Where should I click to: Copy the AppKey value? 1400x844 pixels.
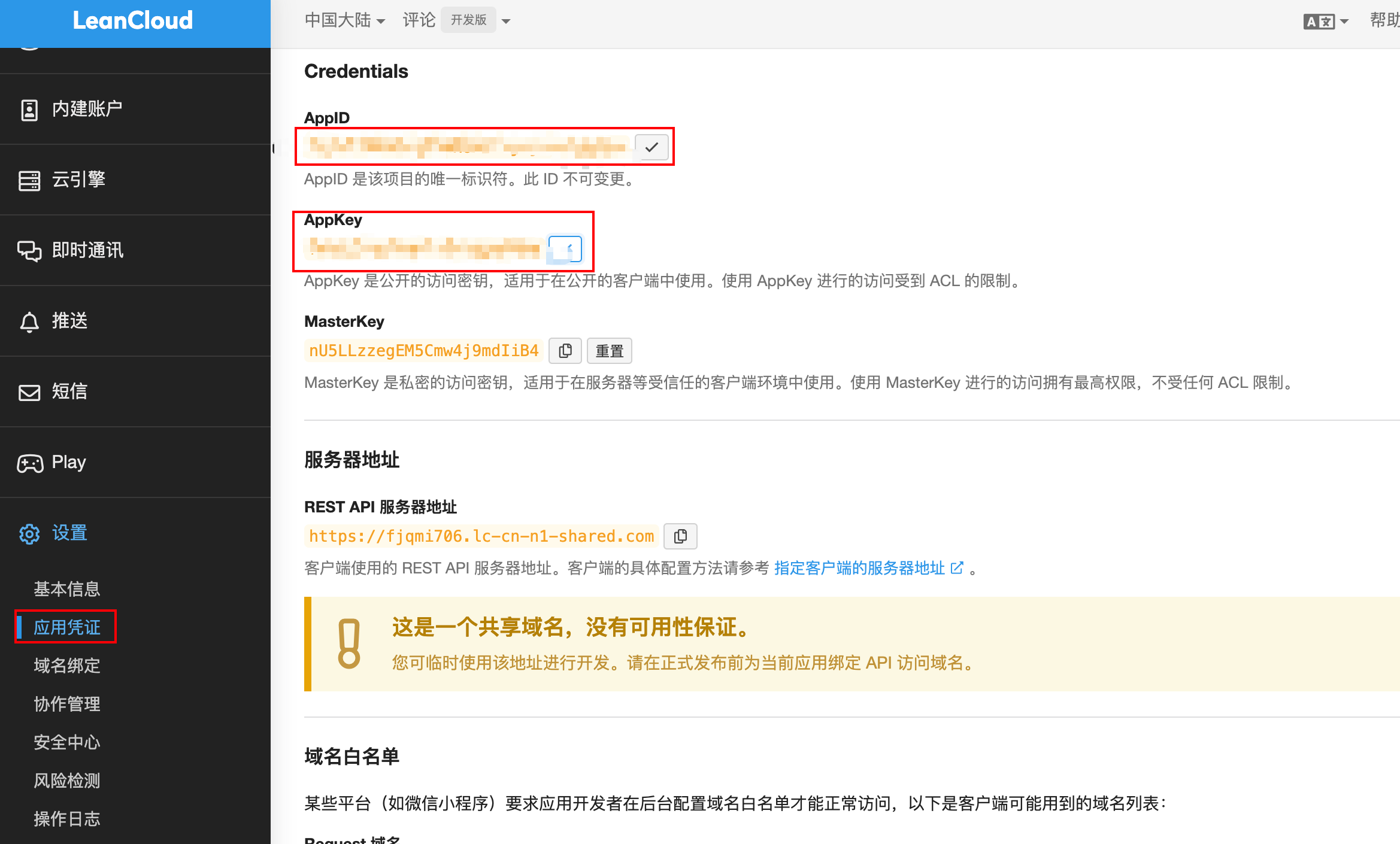tap(565, 248)
